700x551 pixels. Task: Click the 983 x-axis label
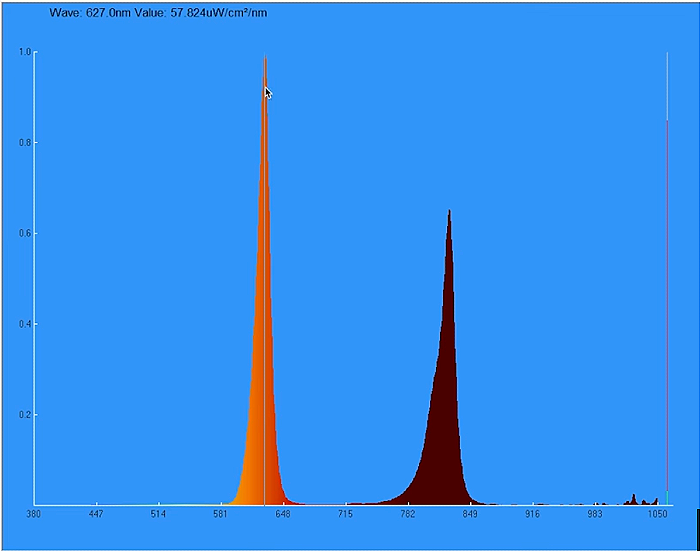(x=595, y=514)
